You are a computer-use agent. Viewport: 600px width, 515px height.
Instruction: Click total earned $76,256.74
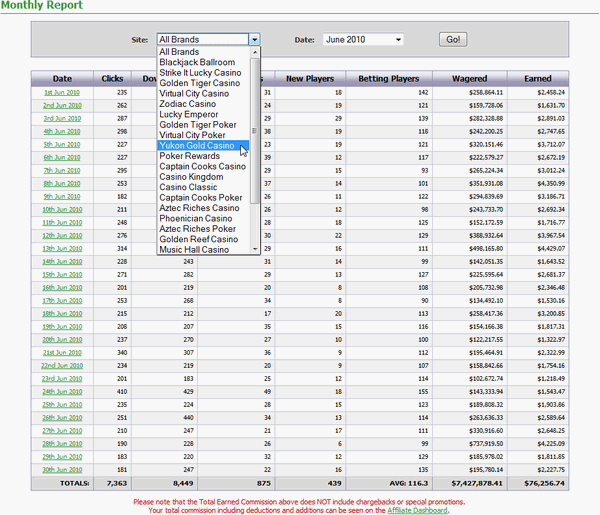click(544, 483)
